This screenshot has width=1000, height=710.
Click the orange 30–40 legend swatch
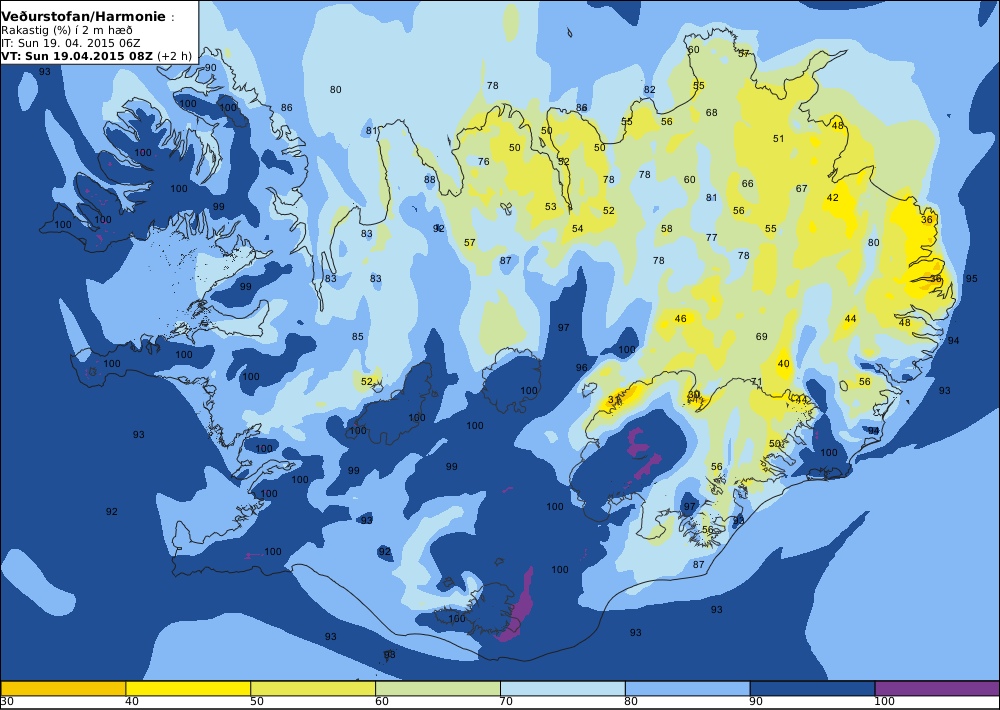63,688
